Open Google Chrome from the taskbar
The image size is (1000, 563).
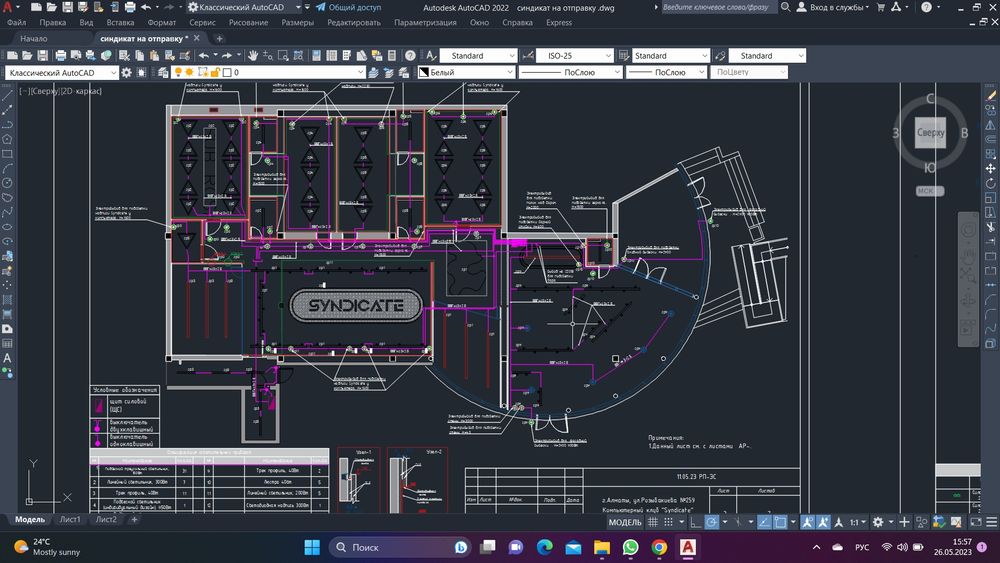(x=659, y=547)
